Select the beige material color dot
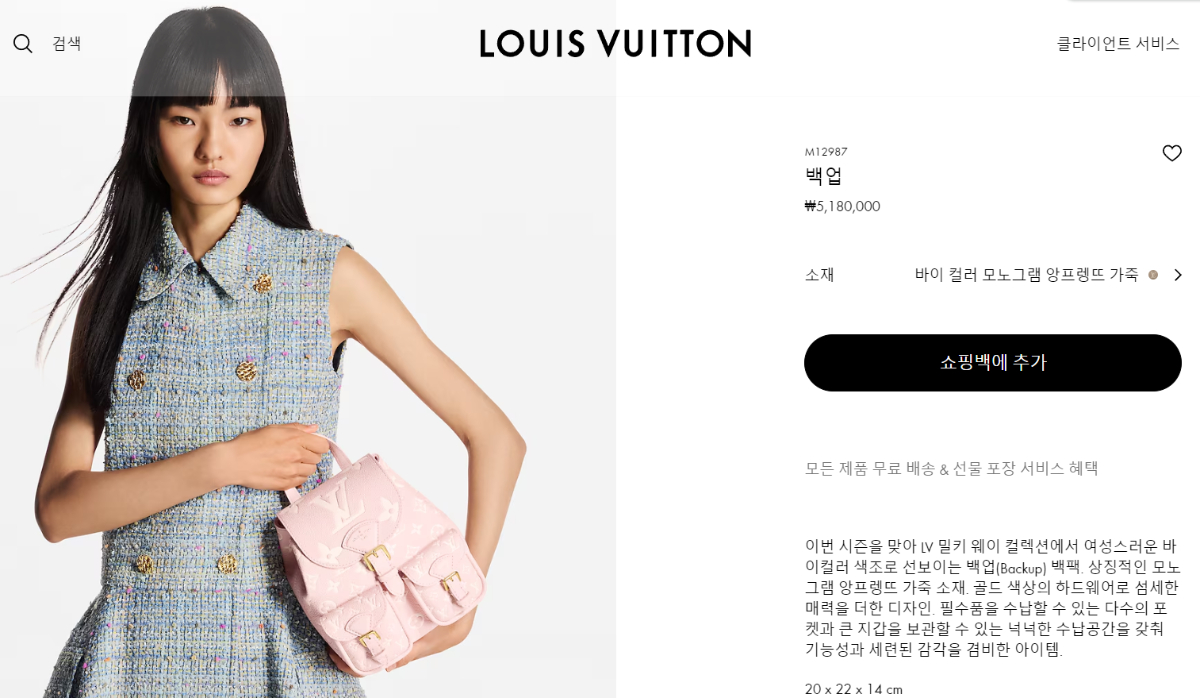1200x698 pixels. [1153, 275]
